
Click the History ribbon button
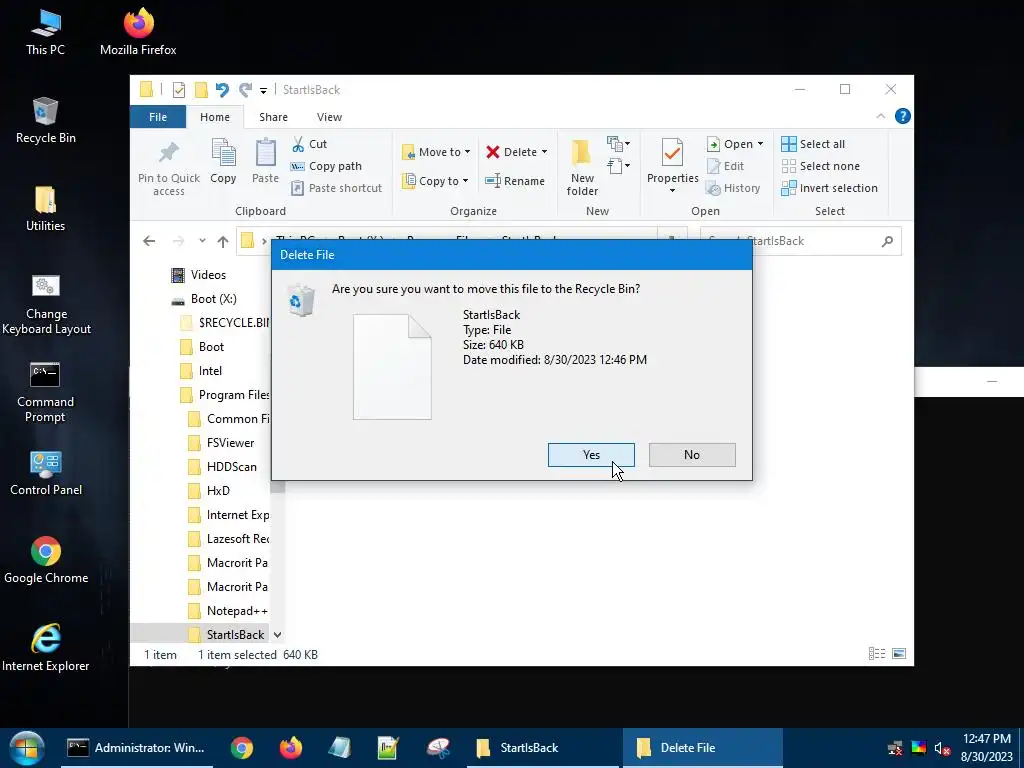(733, 188)
